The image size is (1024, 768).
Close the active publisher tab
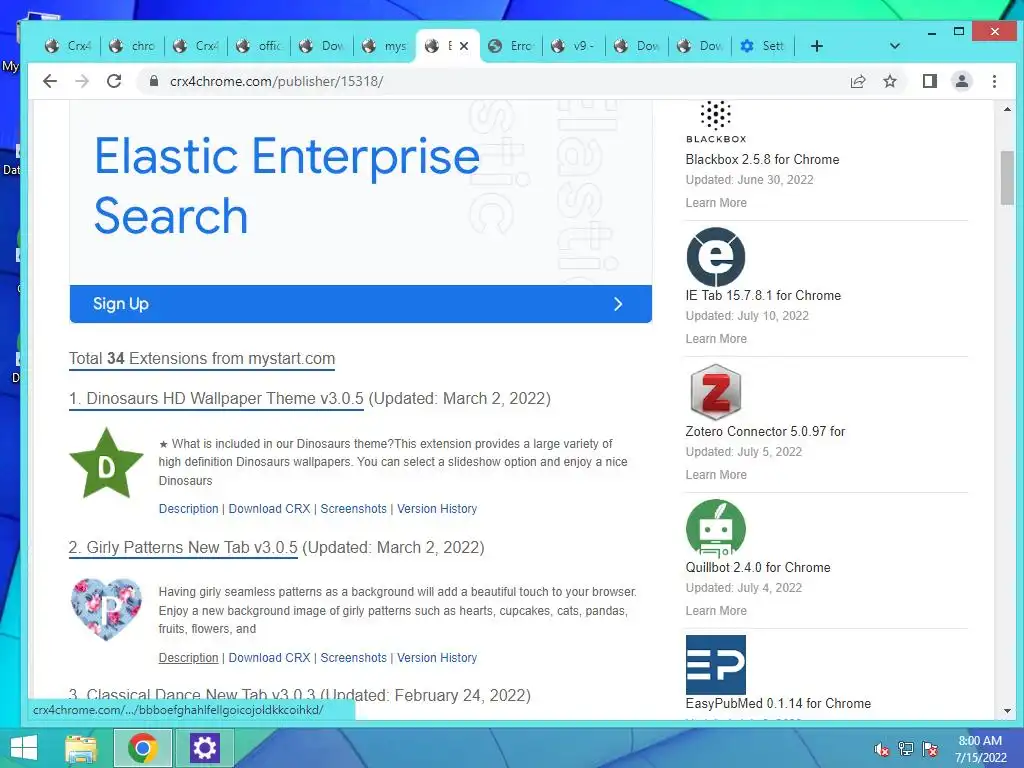point(464,46)
